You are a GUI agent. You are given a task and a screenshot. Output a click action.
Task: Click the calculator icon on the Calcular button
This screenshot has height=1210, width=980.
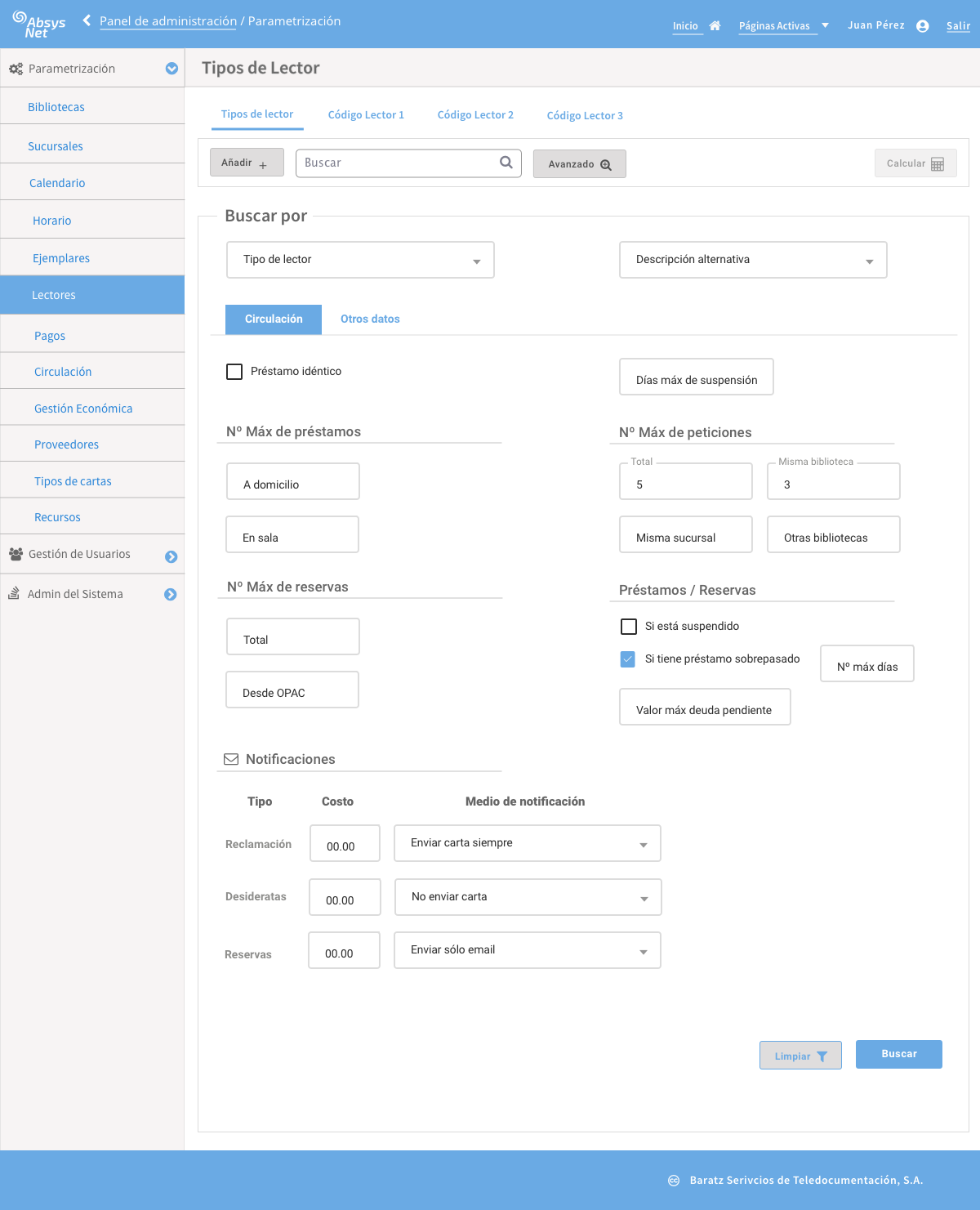click(938, 164)
